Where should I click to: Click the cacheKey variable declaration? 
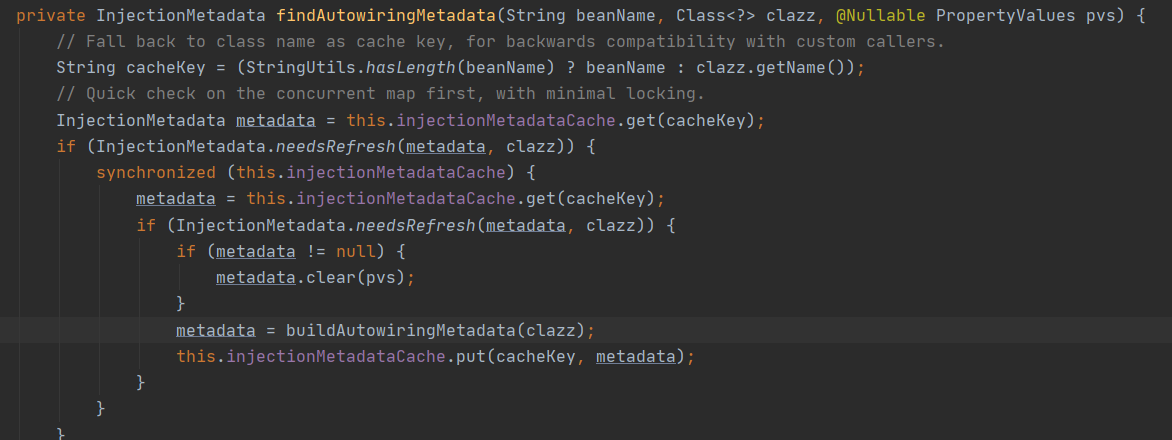165,68
